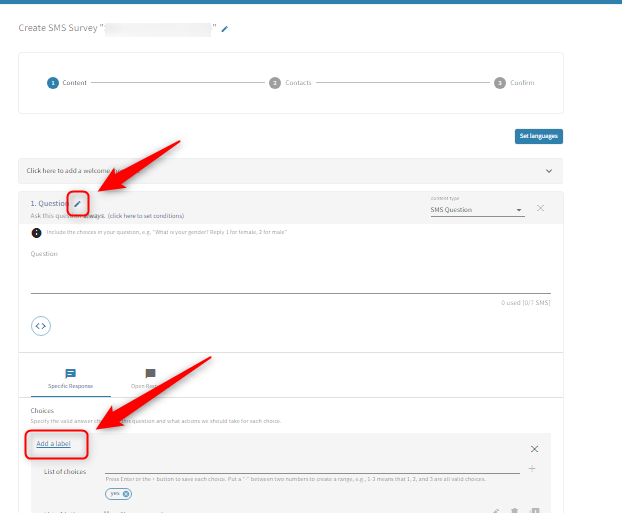
Task: Click the code brackets insert-variable icon
Action: click(x=41, y=325)
